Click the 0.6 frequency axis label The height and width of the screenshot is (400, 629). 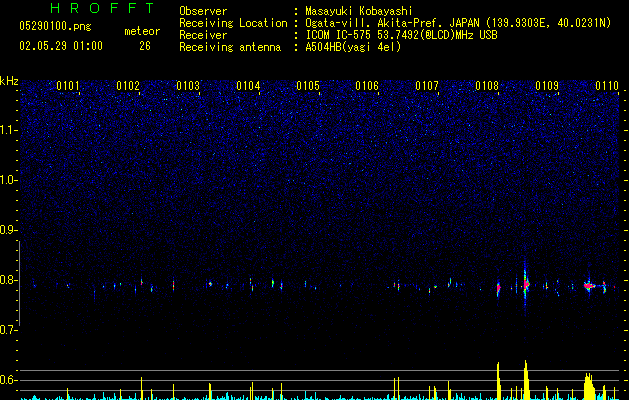[9, 380]
